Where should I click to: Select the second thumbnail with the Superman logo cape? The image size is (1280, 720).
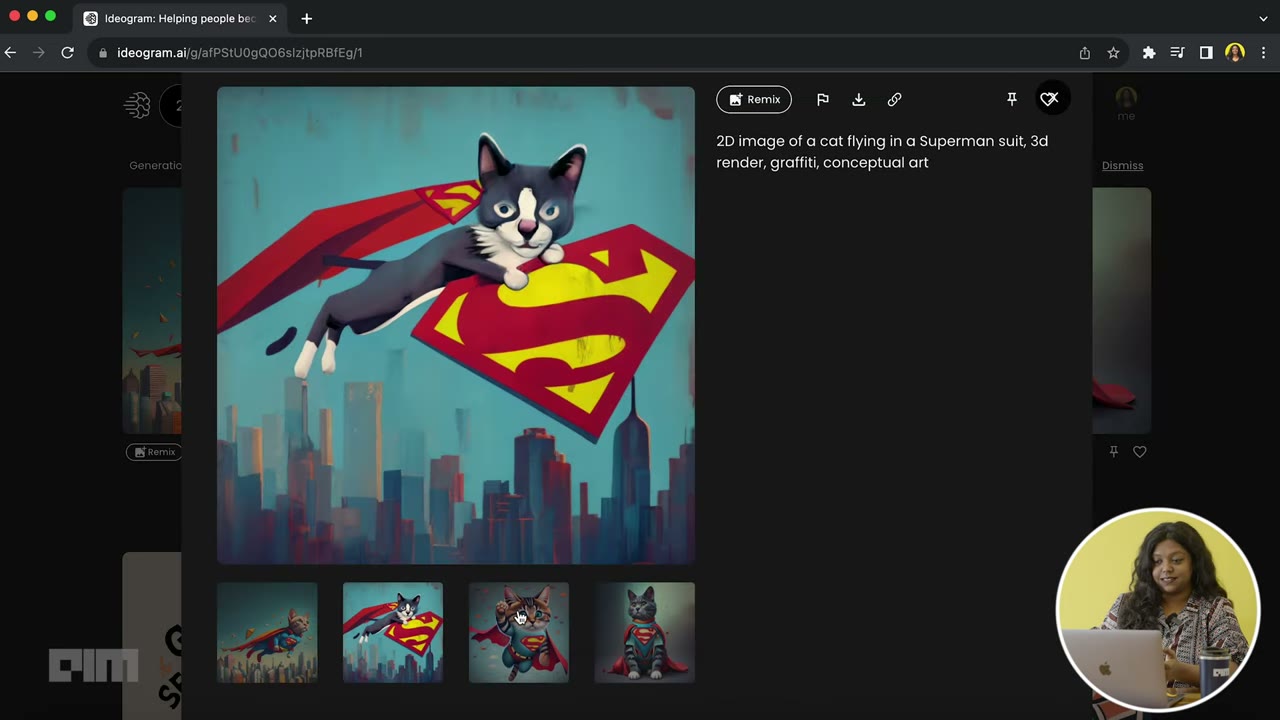pyautogui.click(x=393, y=632)
